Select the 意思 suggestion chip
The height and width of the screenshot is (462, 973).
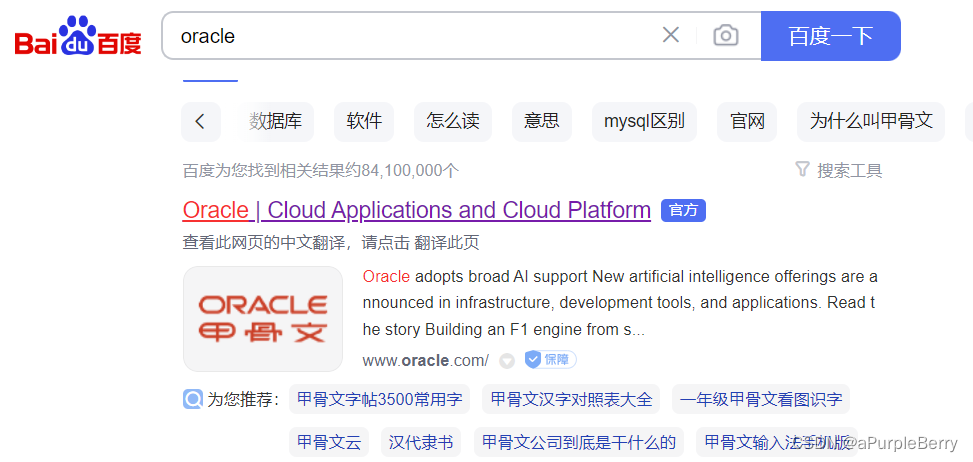(542, 122)
